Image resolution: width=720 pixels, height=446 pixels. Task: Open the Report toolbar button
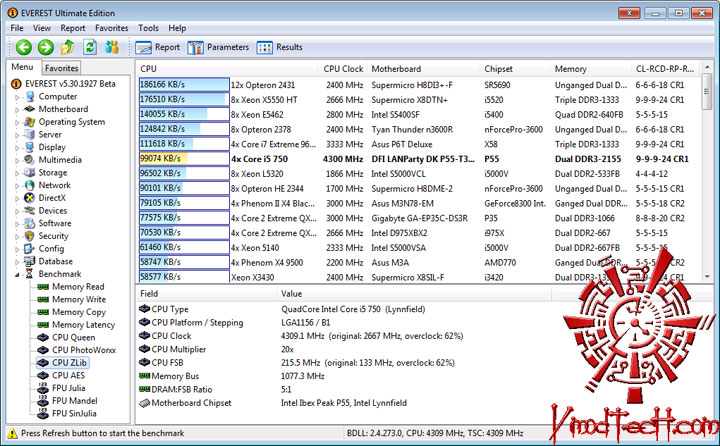(x=158, y=47)
